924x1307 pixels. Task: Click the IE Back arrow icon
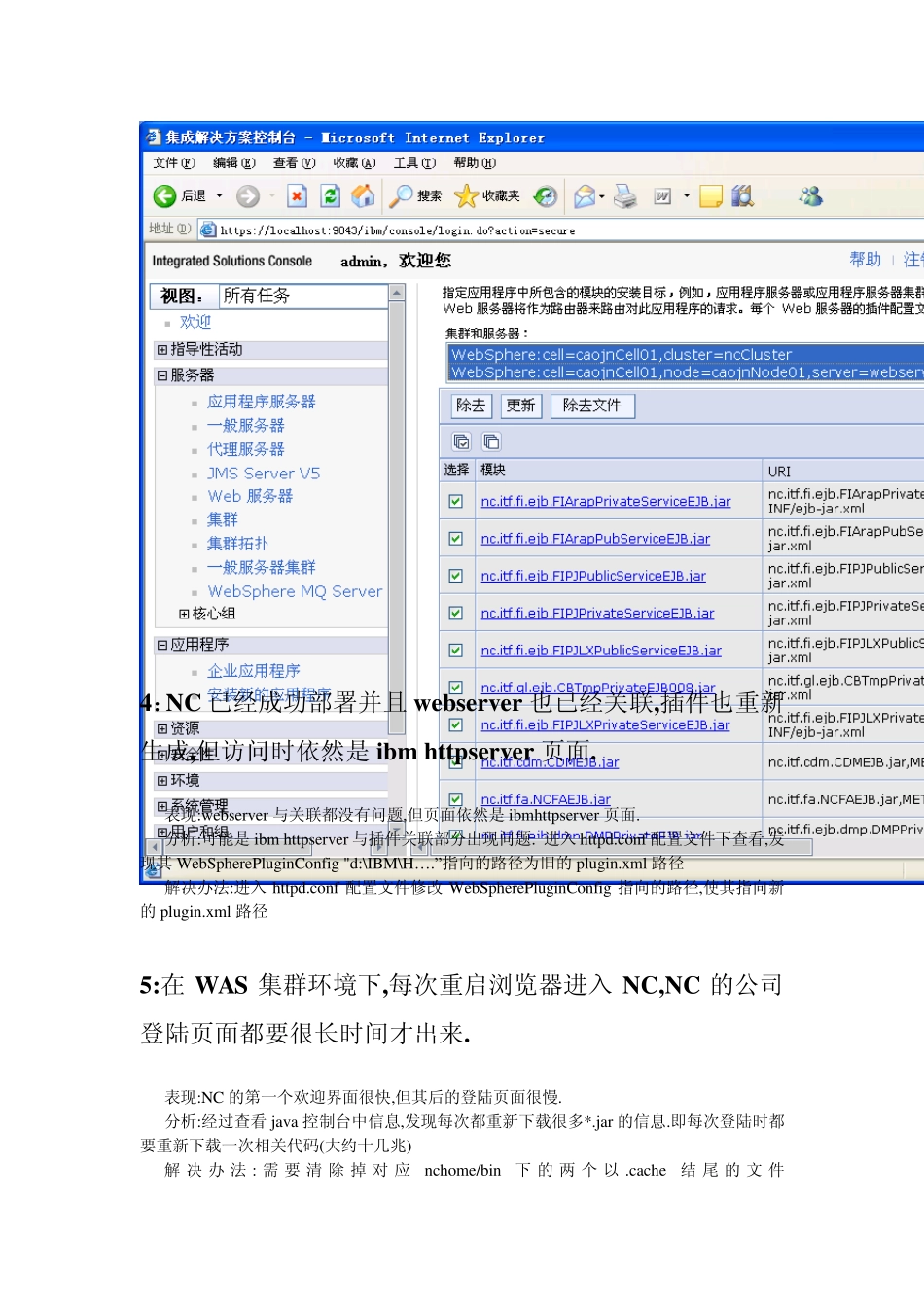click(164, 196)
